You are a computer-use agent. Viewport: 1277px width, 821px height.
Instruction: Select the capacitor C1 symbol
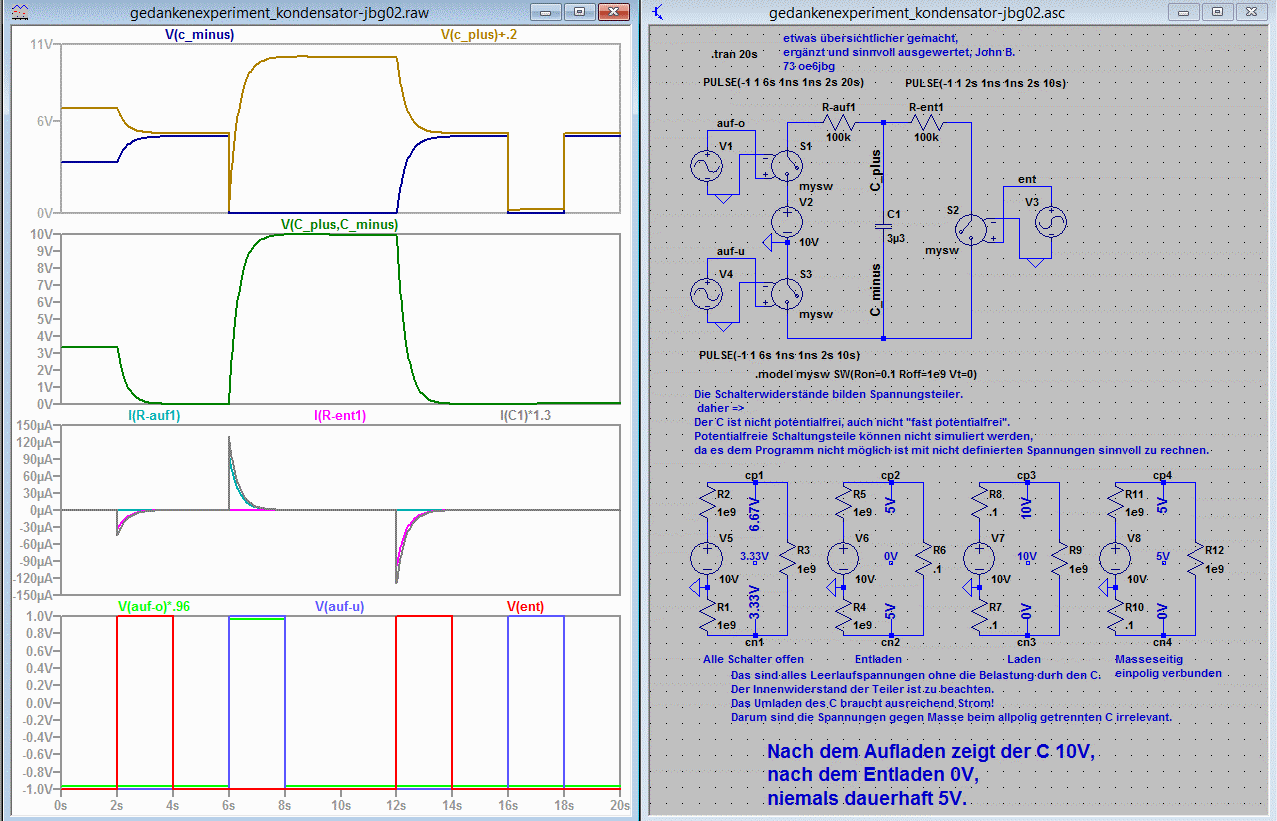(x=885, y=226)
